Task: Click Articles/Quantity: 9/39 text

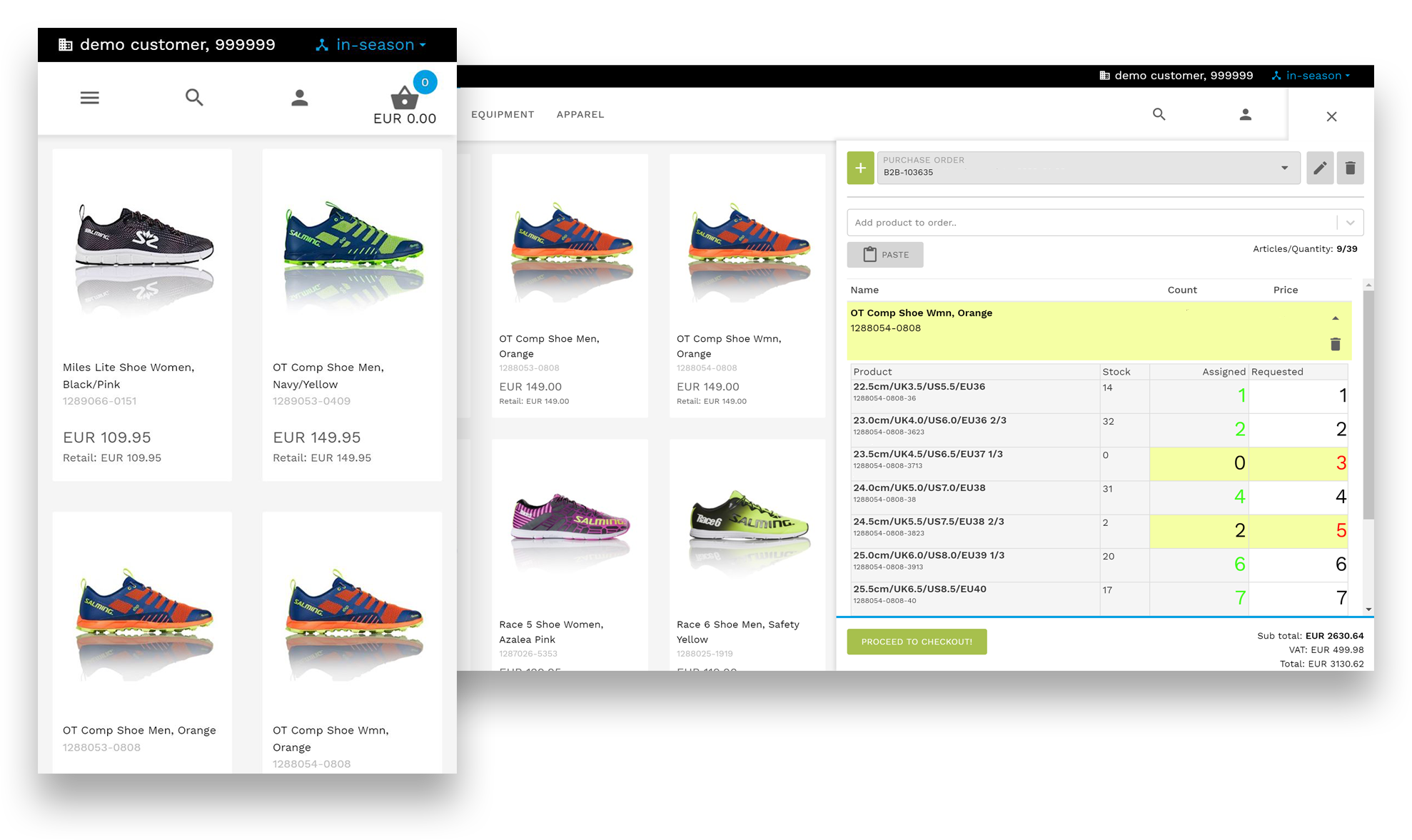Action: click(x=1305, y=249)
